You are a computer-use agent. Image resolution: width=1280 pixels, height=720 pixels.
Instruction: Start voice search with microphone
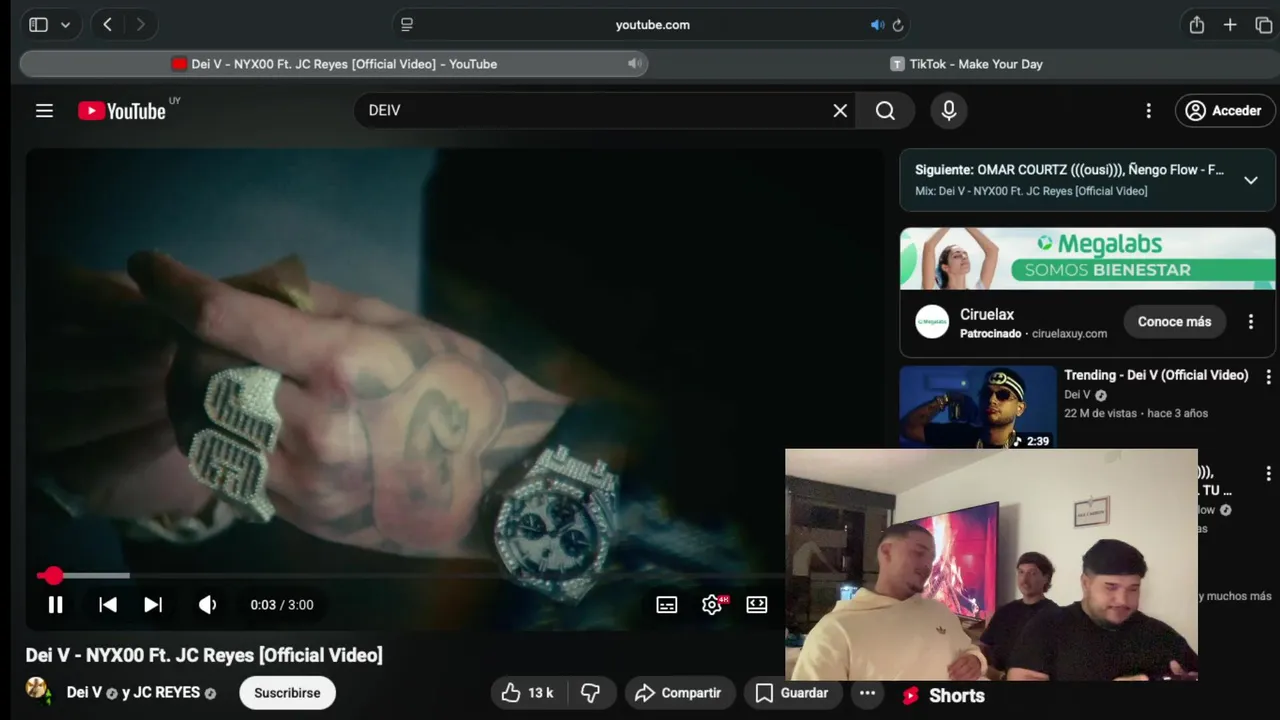coord(949,111)
